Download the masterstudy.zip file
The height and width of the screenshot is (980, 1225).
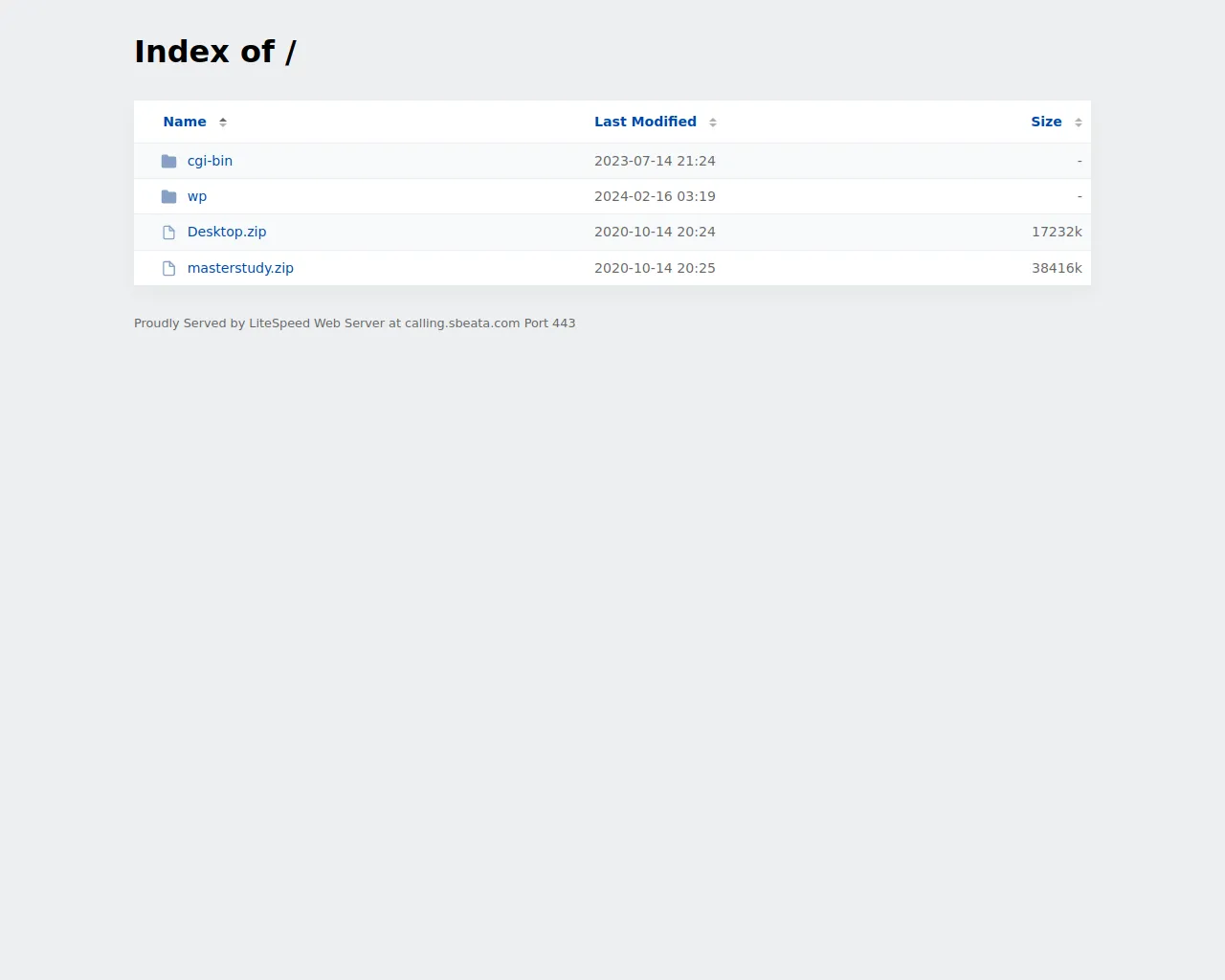240,268
